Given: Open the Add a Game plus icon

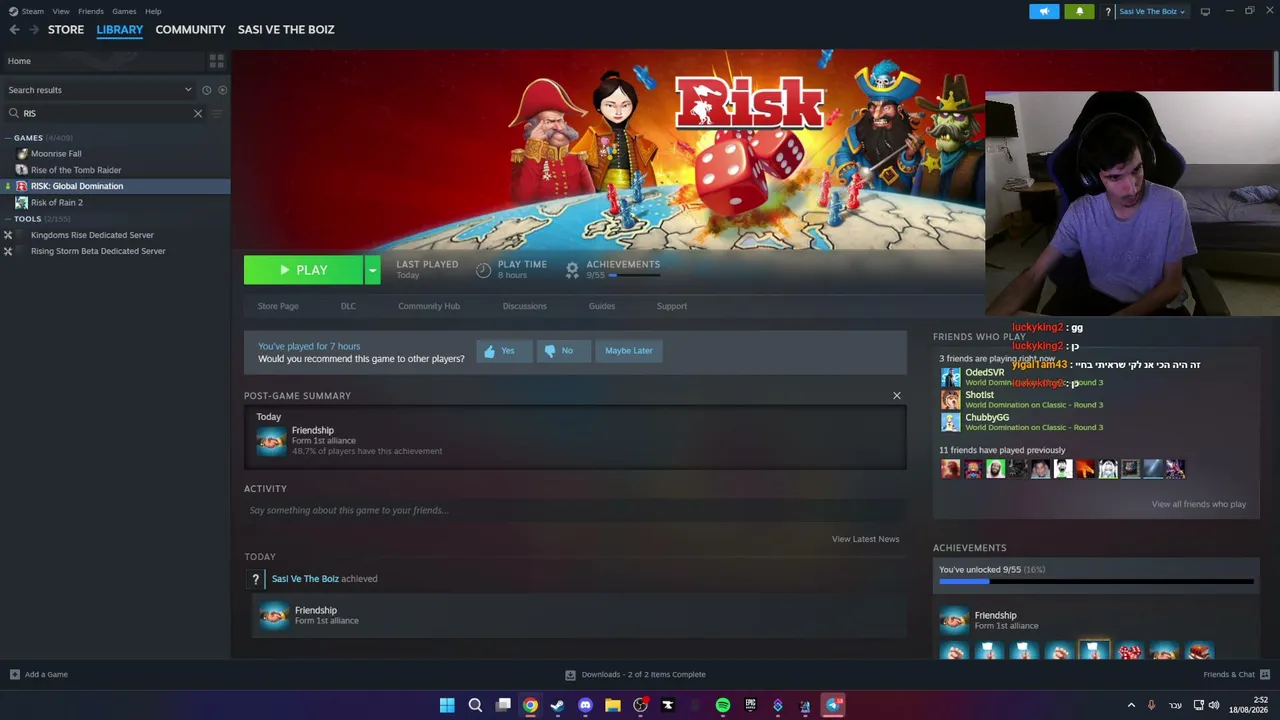Looking at the screenshot, I should pos(14,675).
